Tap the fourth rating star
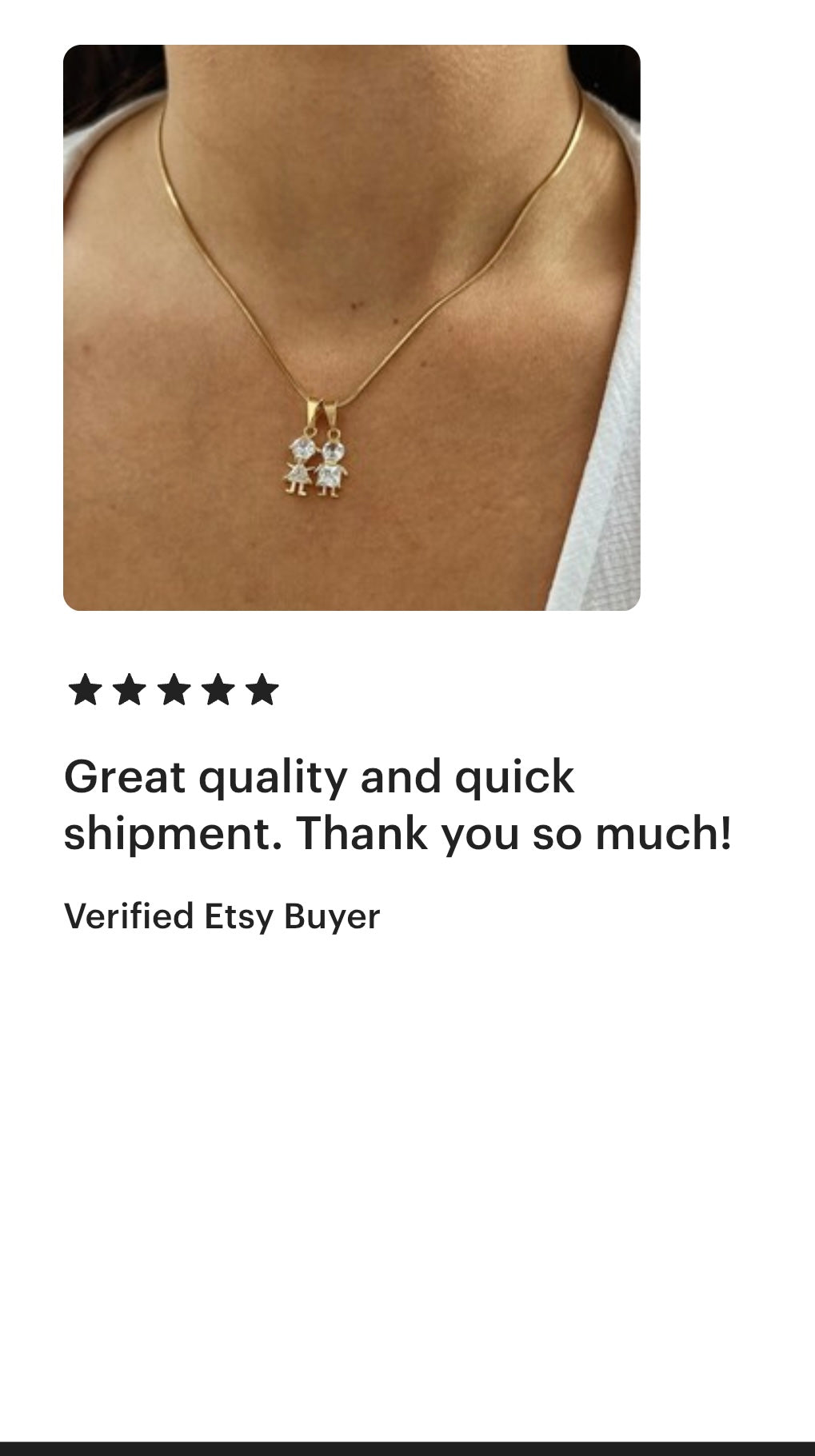Screen dimensions: 815x1456 [x=218, y=690]
